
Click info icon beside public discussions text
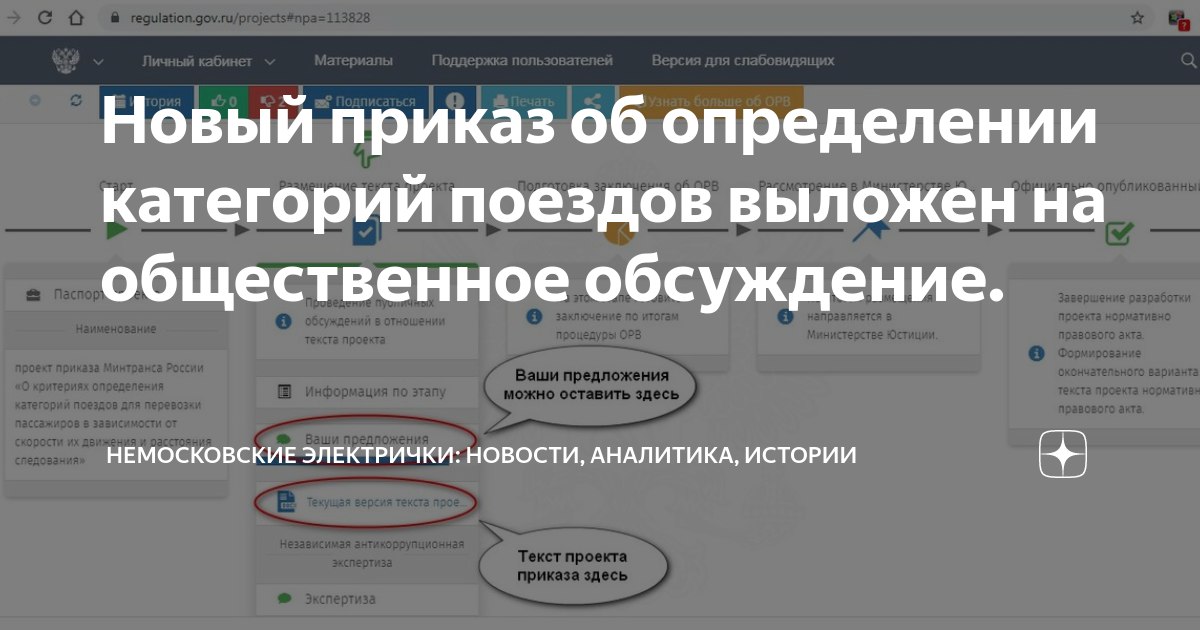coord(284,321)
